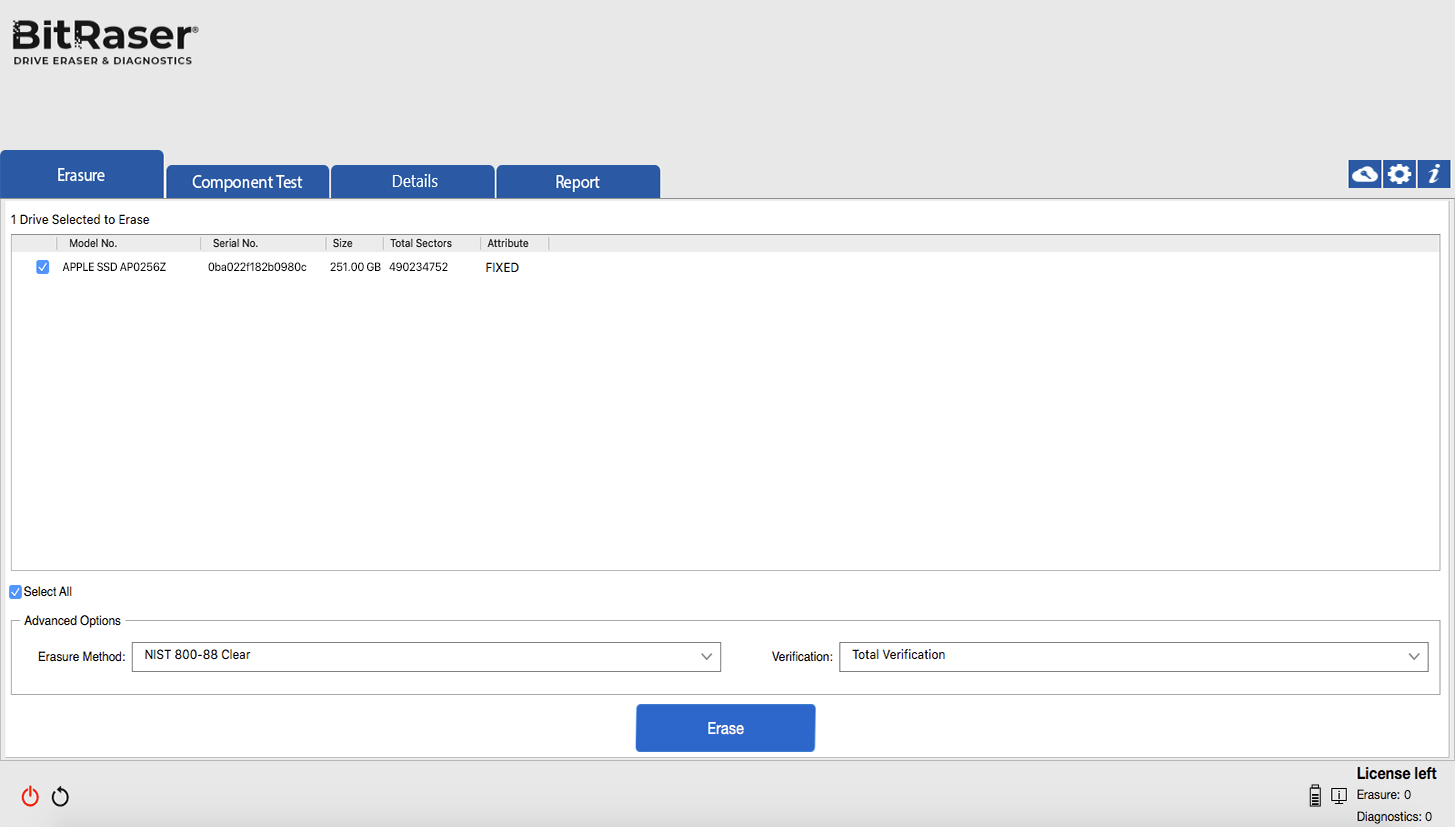Reboot using the restart icon

[60, 796]
